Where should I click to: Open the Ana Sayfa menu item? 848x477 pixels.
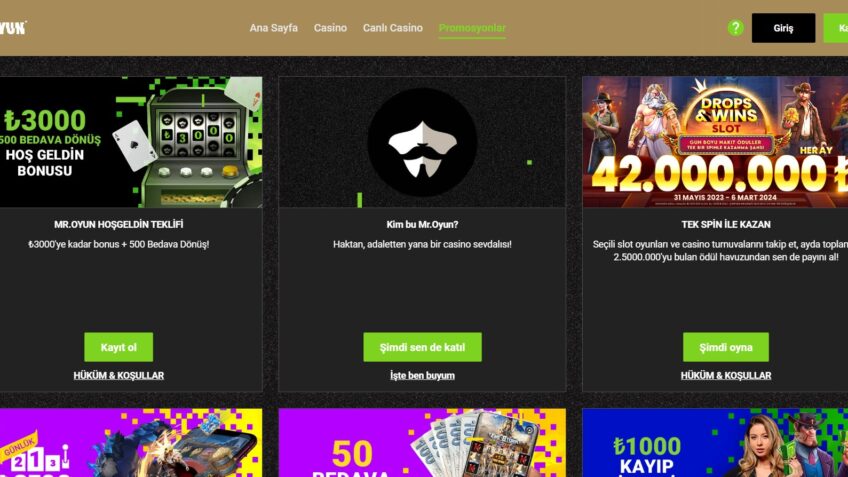point(274,28)
